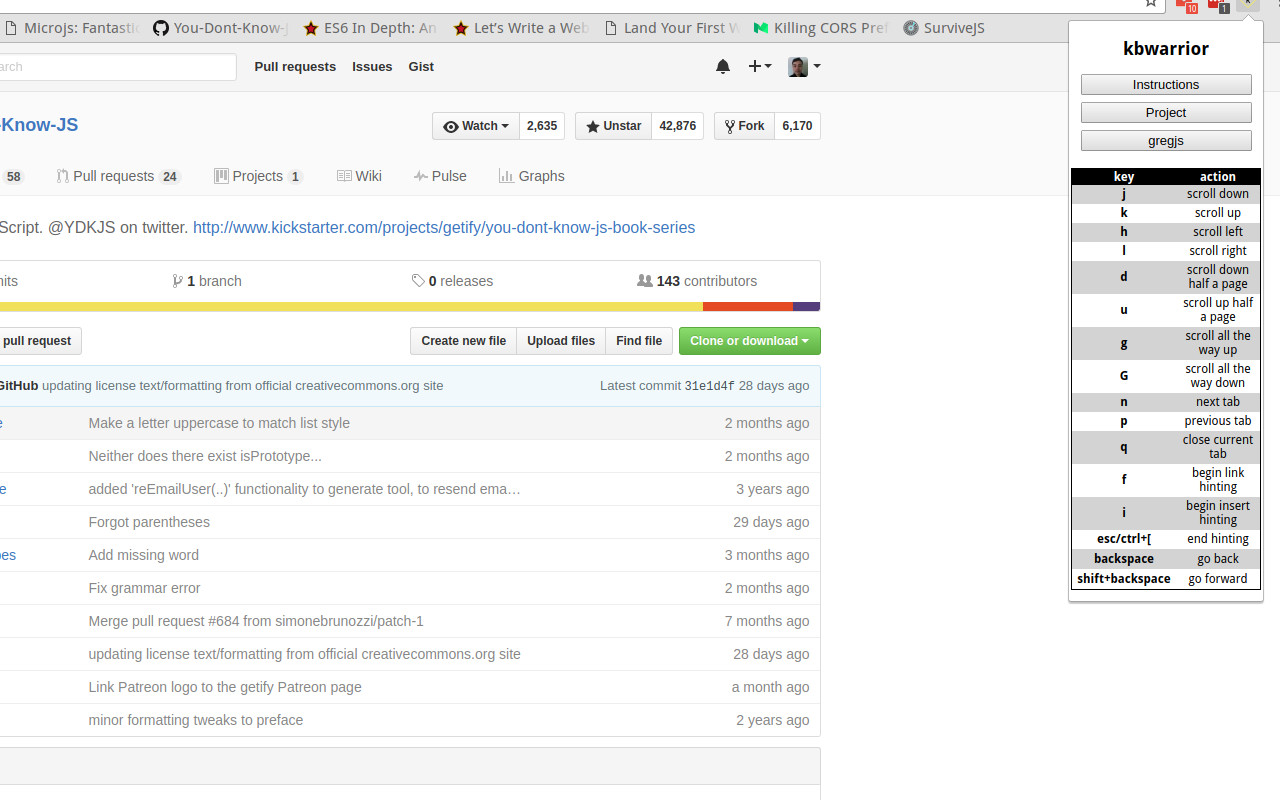Click Pull requests in top navigation

pyautogui.click(x=295, y=67)
